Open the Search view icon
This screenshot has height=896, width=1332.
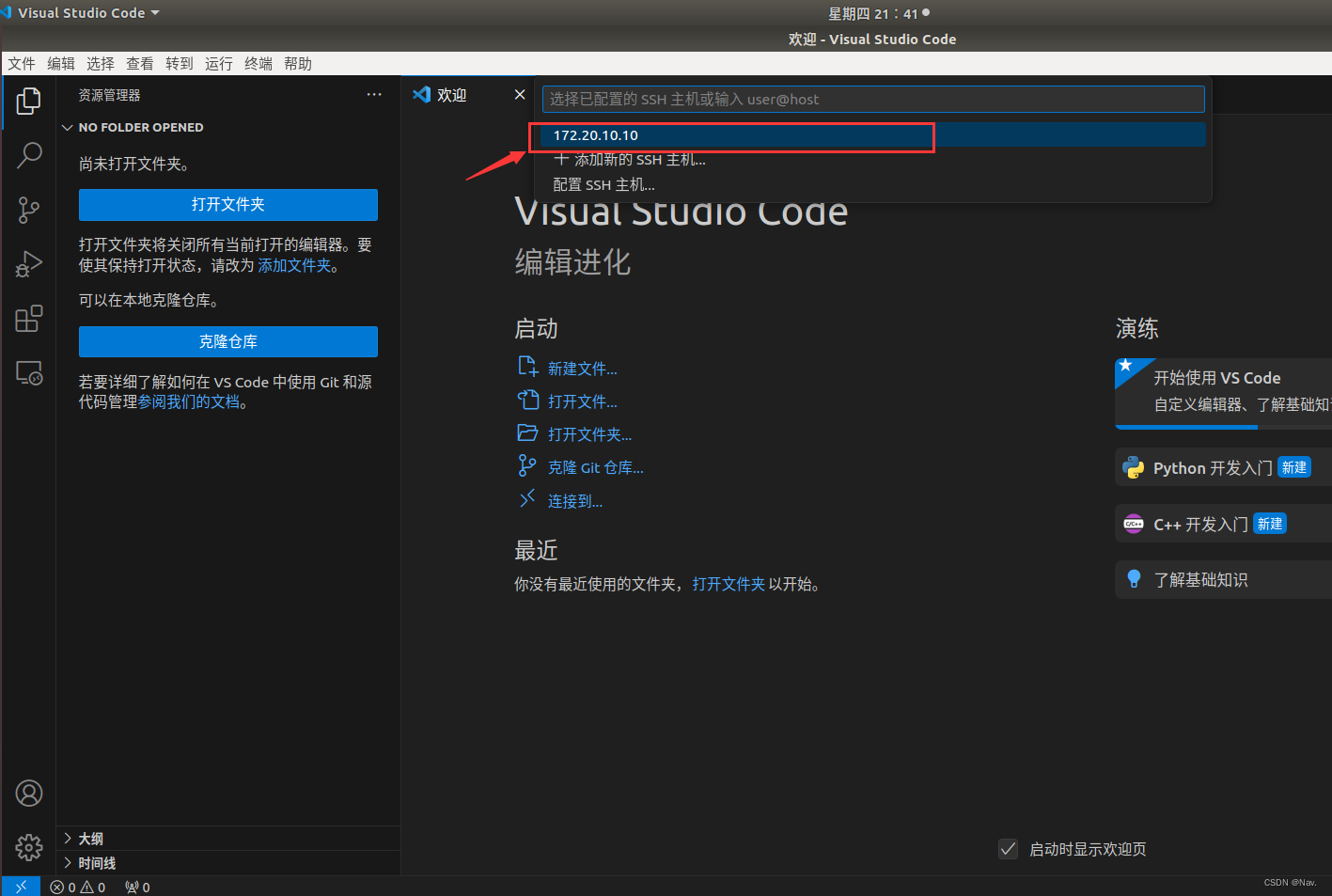29,155
